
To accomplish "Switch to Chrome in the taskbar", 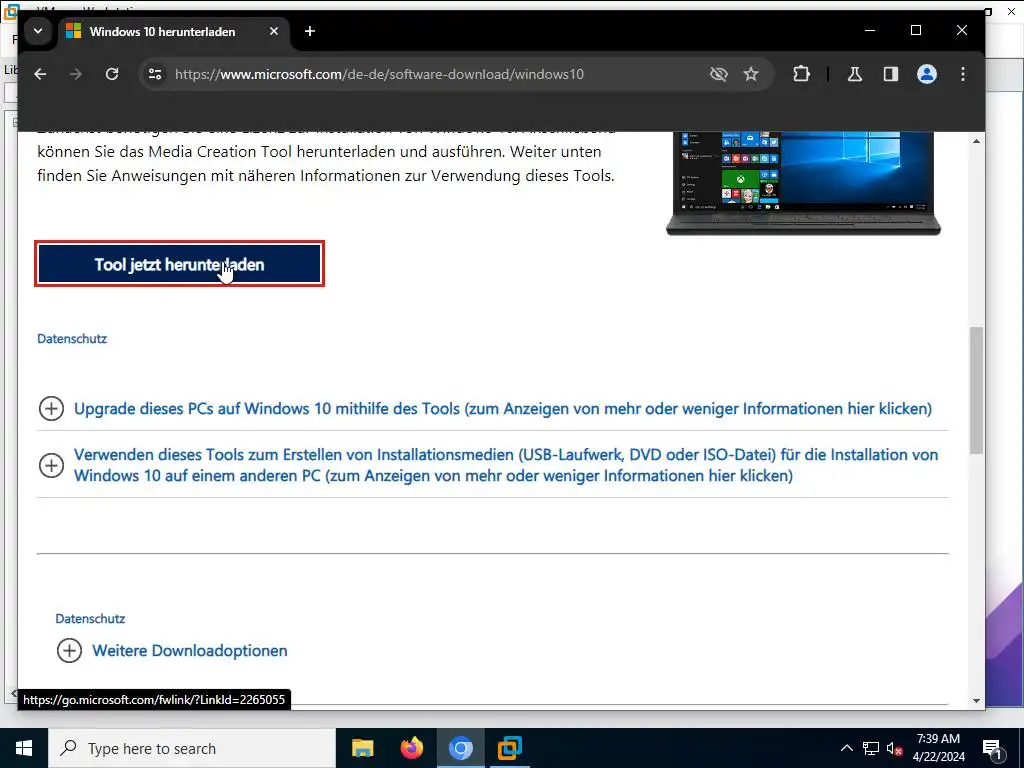I will 460,748.
